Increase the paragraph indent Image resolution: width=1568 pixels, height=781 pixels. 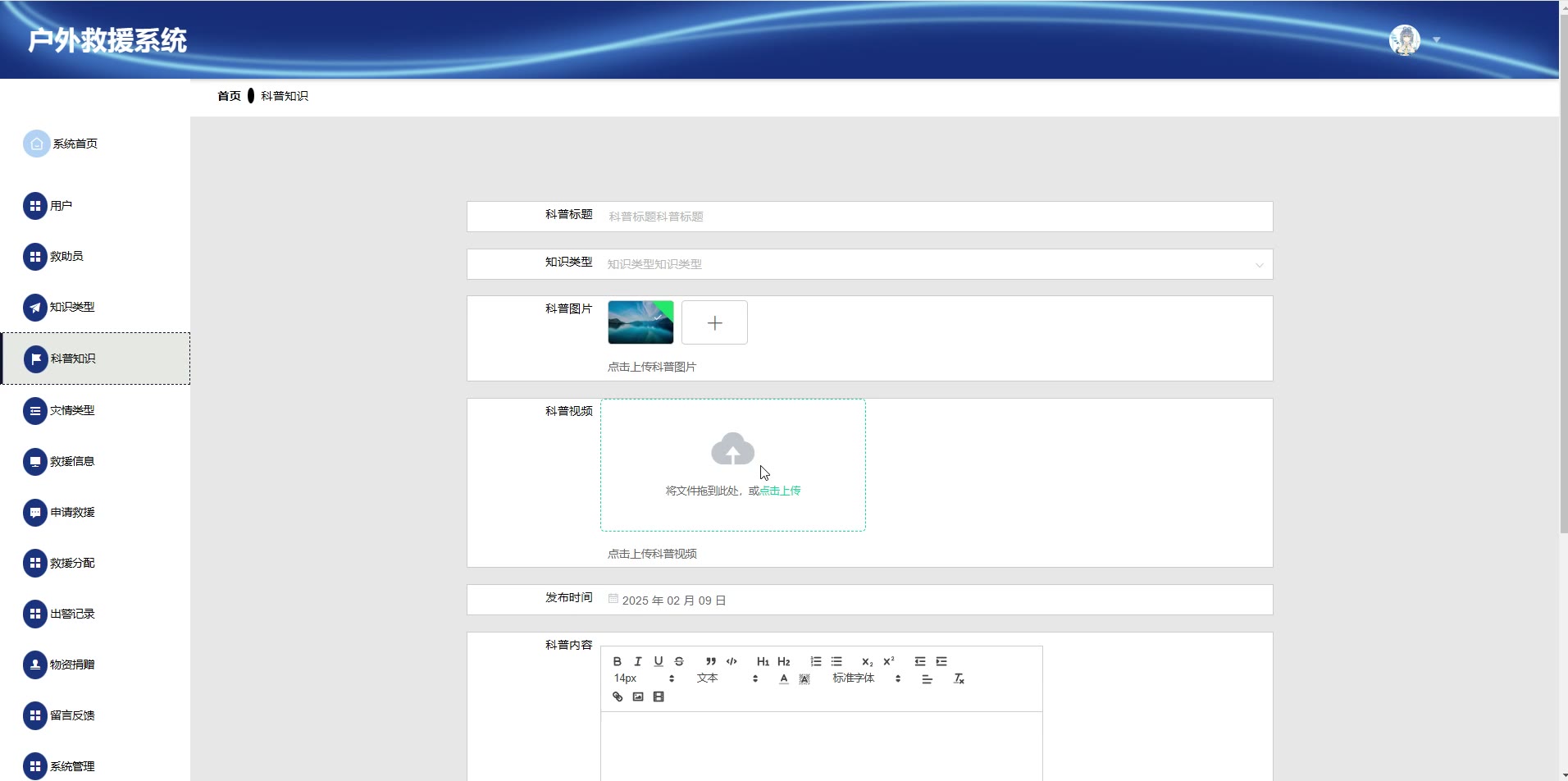pos(941,661)
